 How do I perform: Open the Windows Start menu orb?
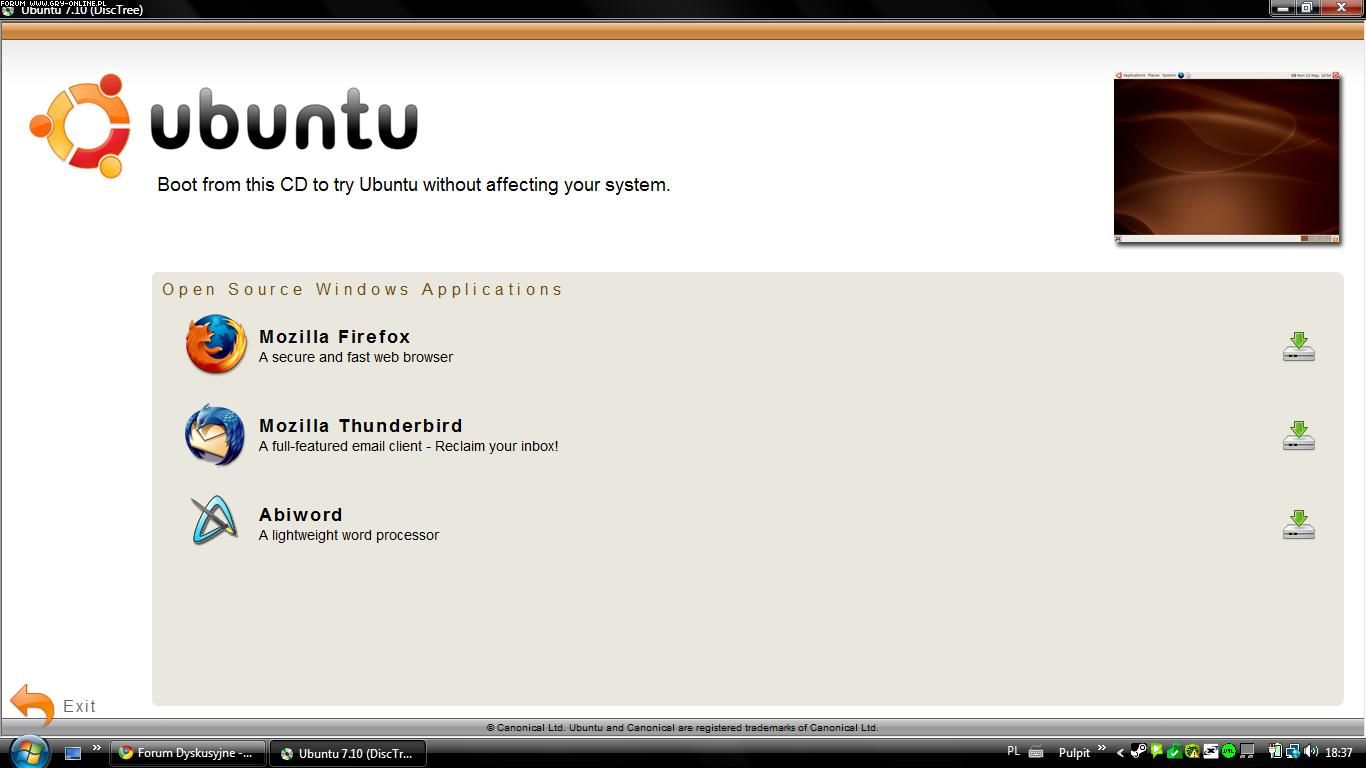[28, 751]
